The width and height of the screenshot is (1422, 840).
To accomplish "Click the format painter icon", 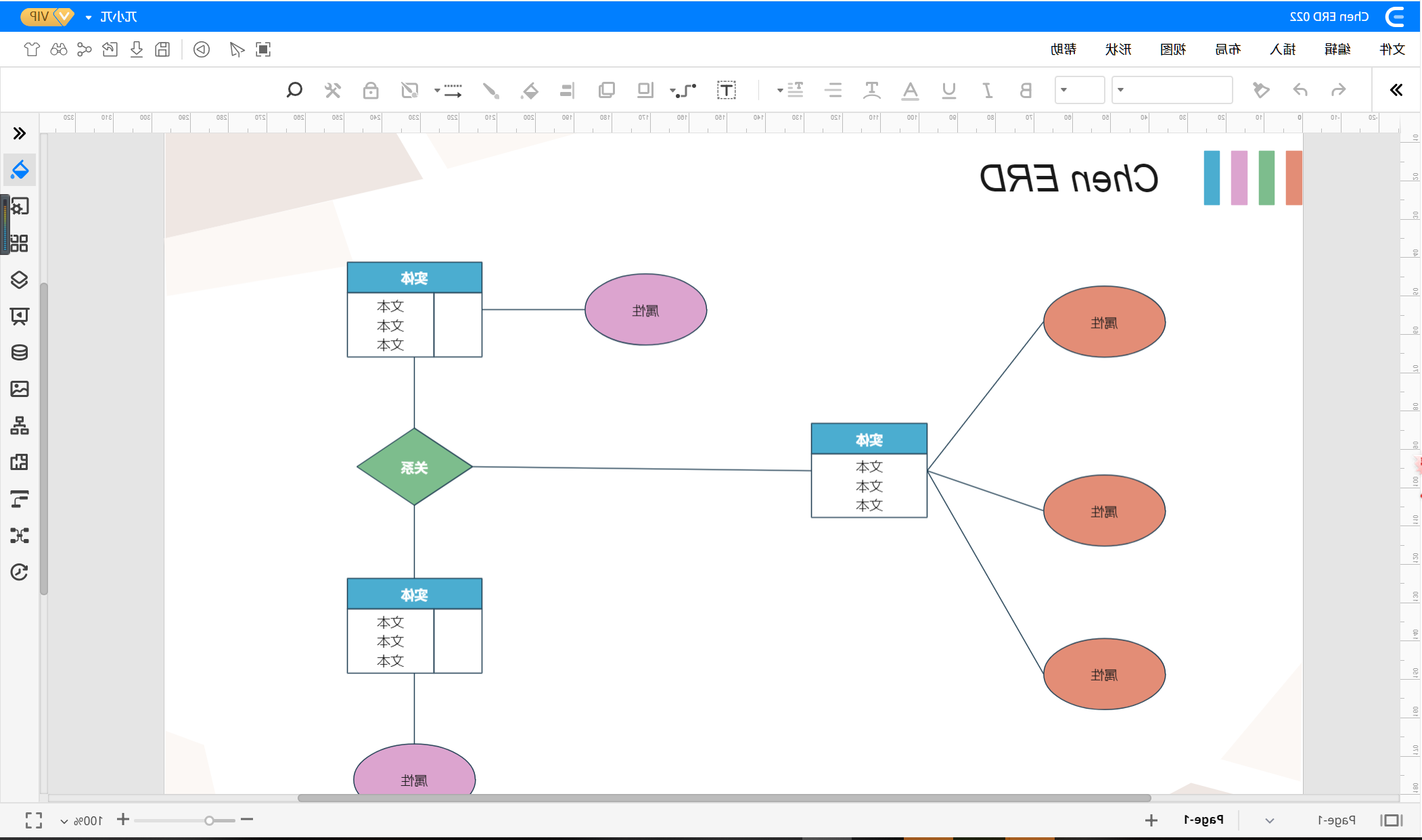I will coord(1261,90).
